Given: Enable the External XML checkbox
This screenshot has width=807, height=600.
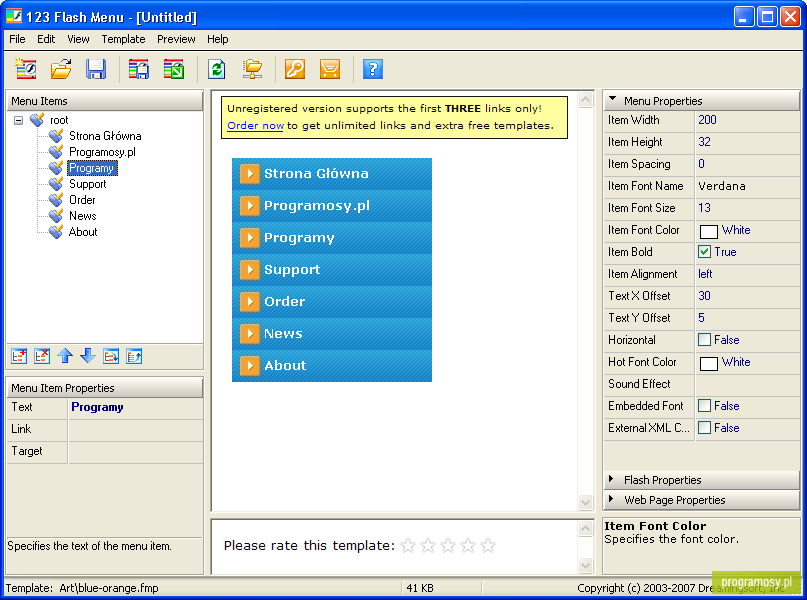Looking at the screenshot, I should point(705,428).
